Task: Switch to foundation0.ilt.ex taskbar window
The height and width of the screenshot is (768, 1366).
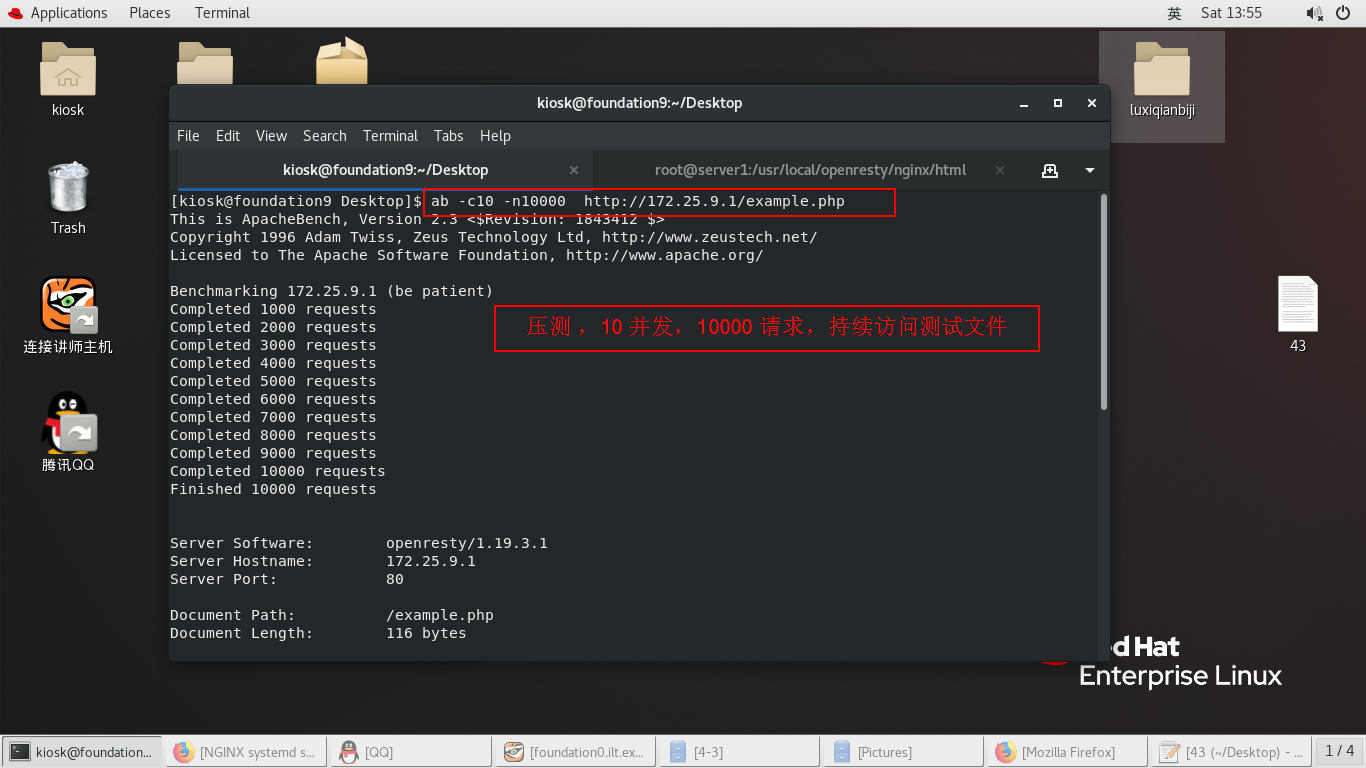Action: point(575,752)
